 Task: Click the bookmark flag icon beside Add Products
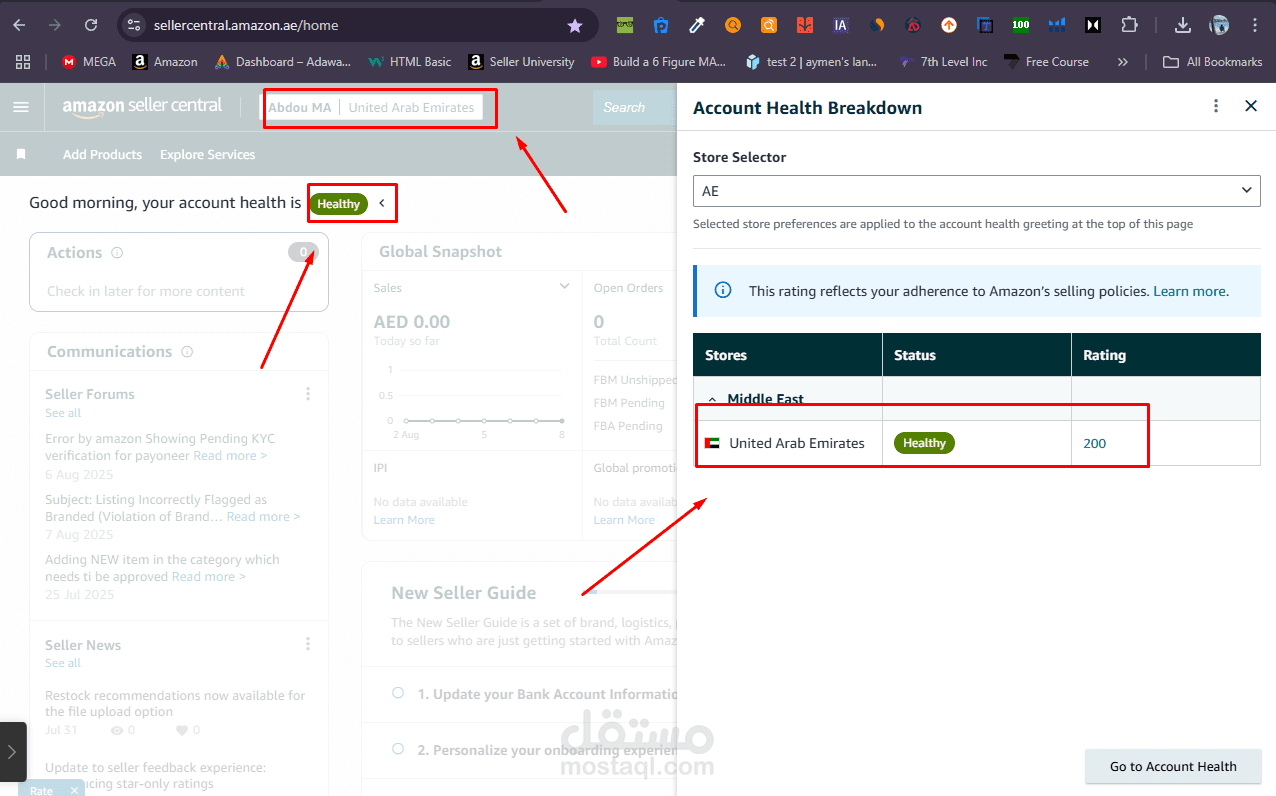(x=21, y=154)
